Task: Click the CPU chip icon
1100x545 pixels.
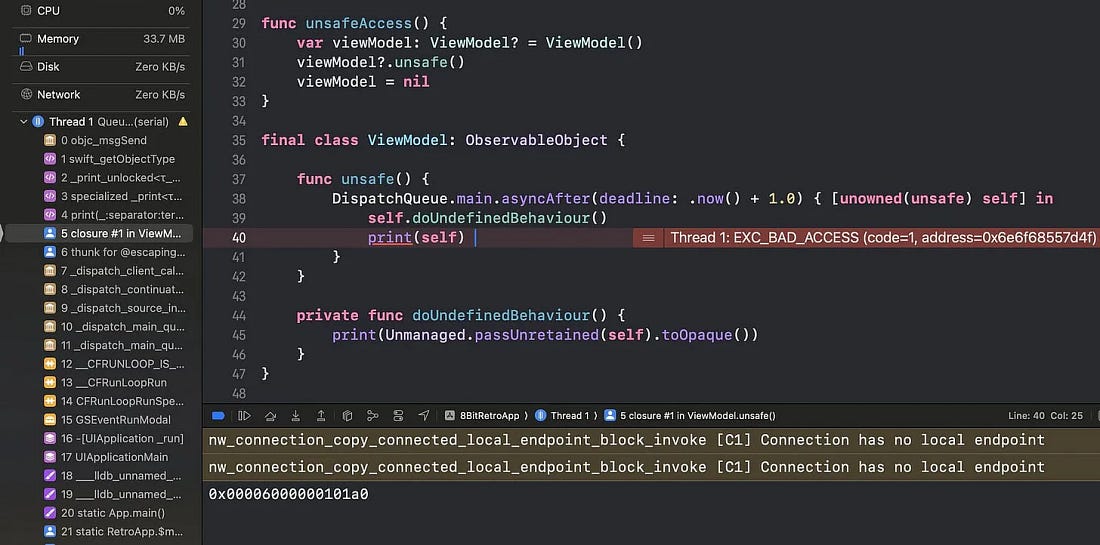Action: [26, 11]
